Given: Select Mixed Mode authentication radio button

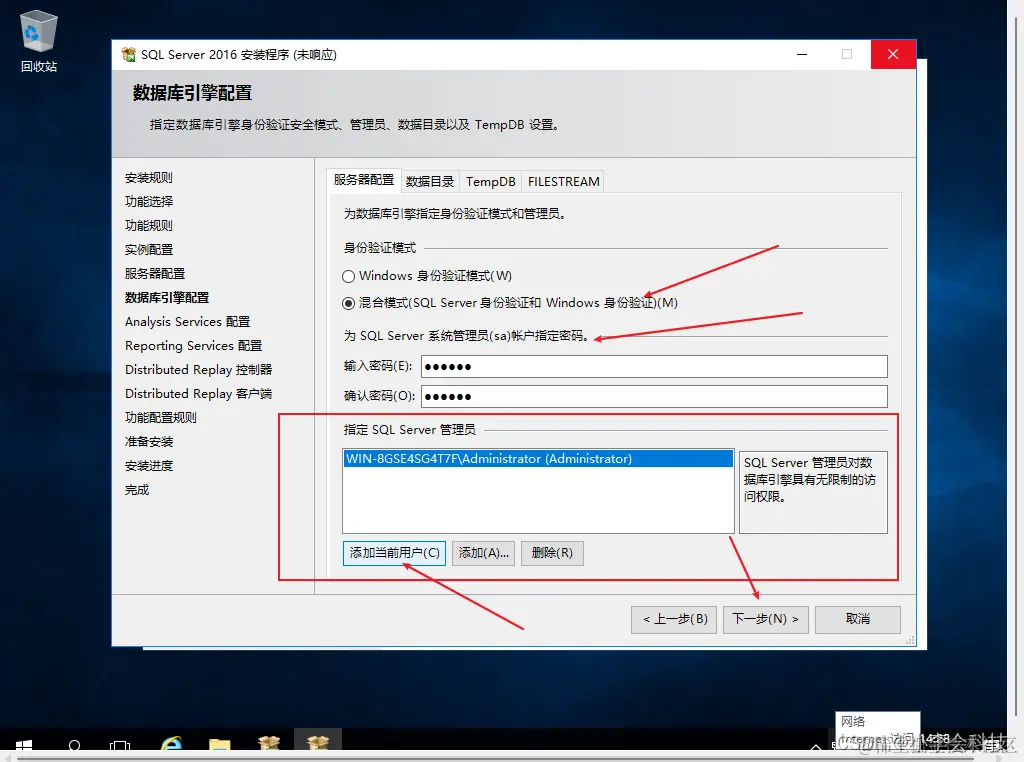Looking at the screenshot, I should 349,303.
